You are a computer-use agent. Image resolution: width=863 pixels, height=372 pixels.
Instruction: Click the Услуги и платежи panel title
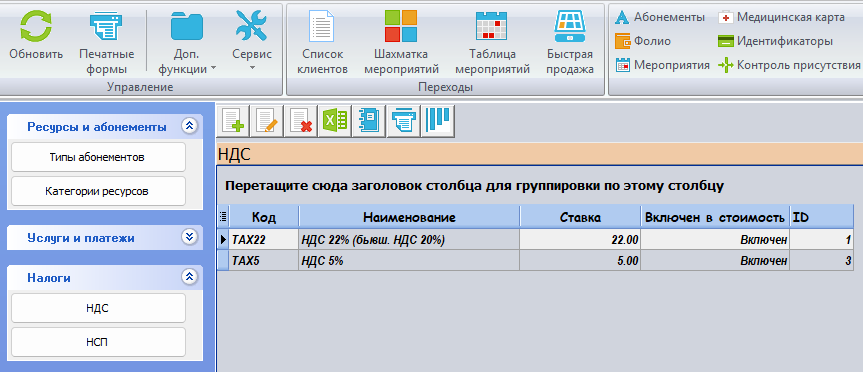(81, 238)
